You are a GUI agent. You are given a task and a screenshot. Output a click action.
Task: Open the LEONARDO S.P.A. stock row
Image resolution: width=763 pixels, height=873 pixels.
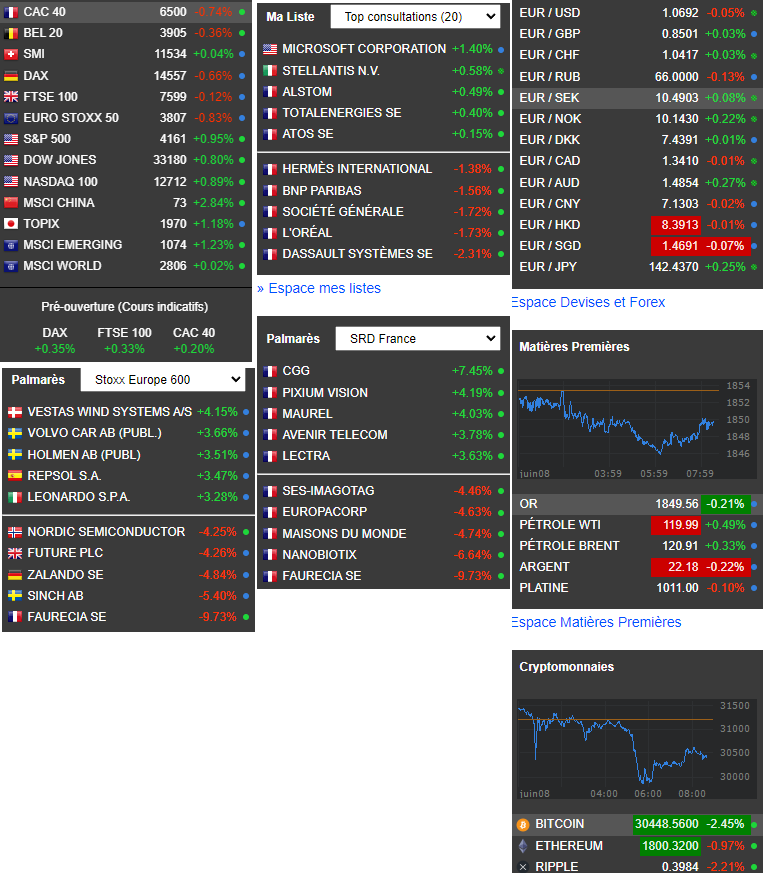[128, 497]
